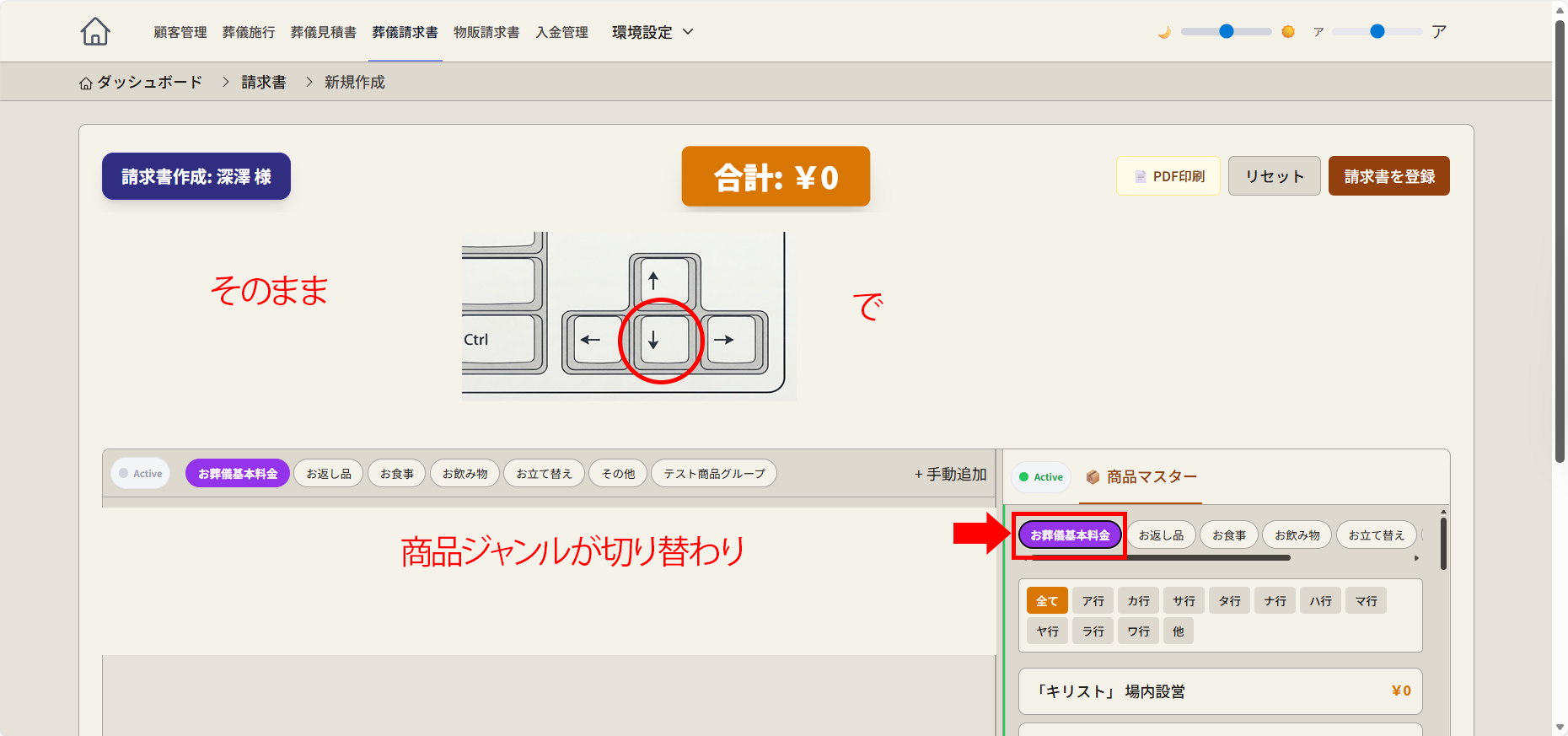Select the 全て kana filter

point(1047,601)
